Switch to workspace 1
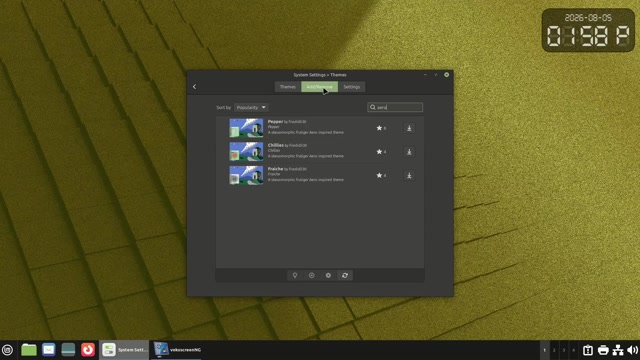The image size is (640, 360). pos(544,350)
